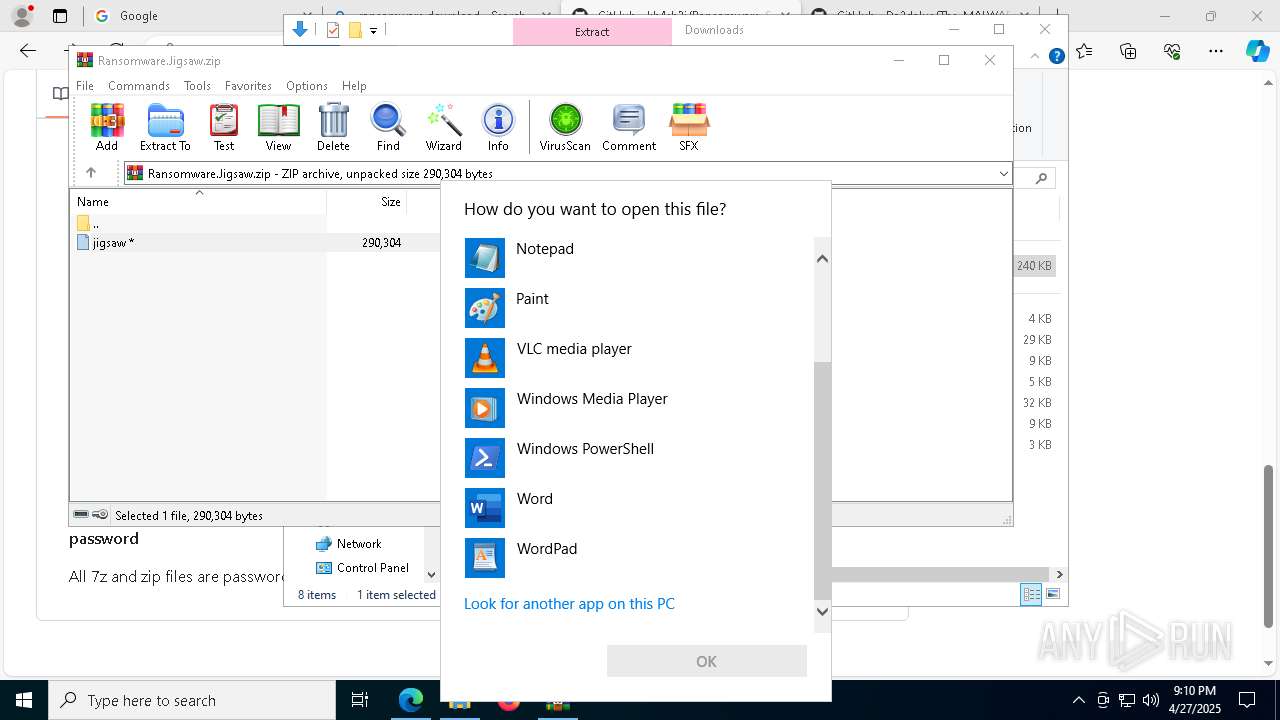Choose Windows PowerShell as the opening app

tap(638, 458)
